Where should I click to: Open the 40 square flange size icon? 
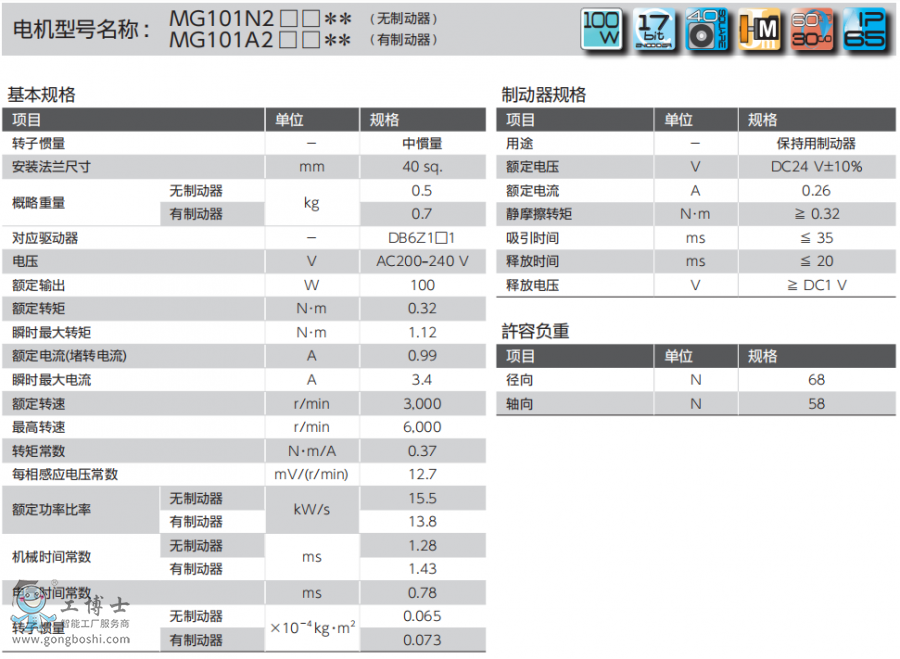(707, 30)
